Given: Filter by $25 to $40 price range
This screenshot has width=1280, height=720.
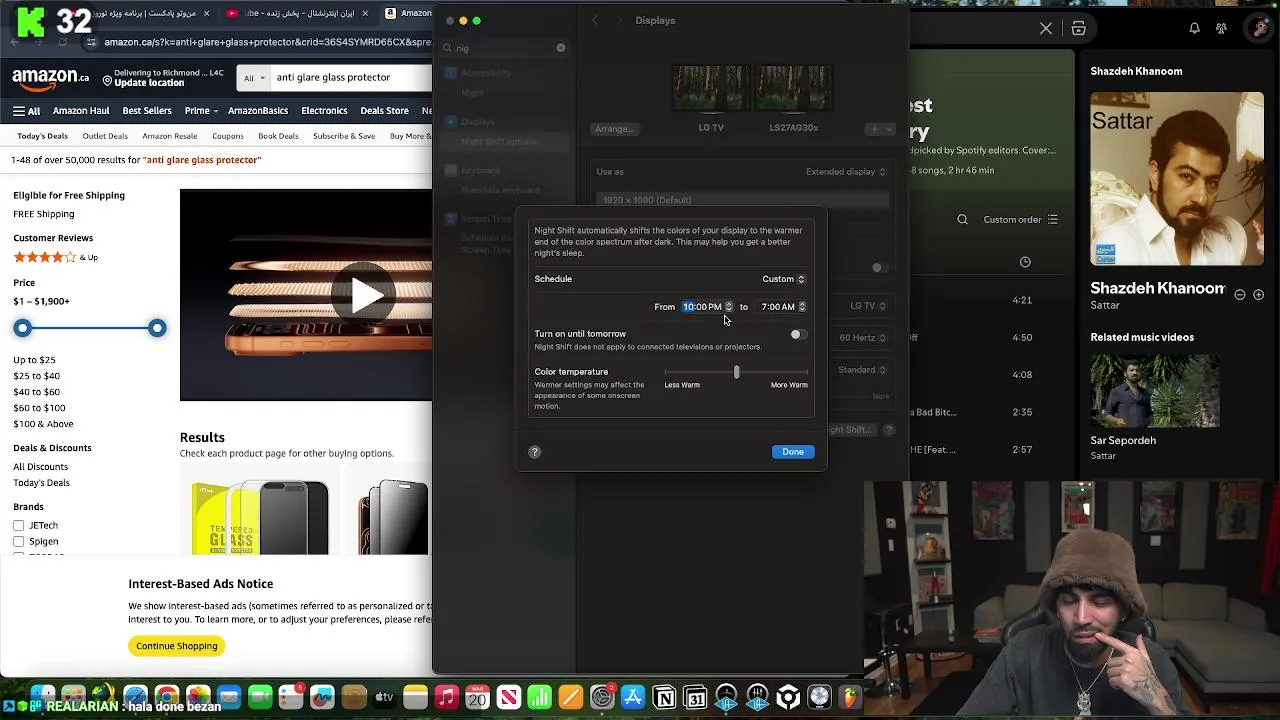Looking at the screenshot, I should (36, 376).
